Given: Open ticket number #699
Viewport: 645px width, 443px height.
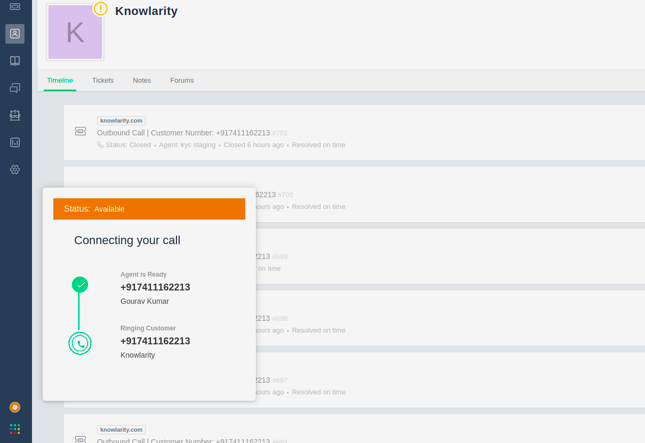Looking at the screenshot, I should 280,257.
